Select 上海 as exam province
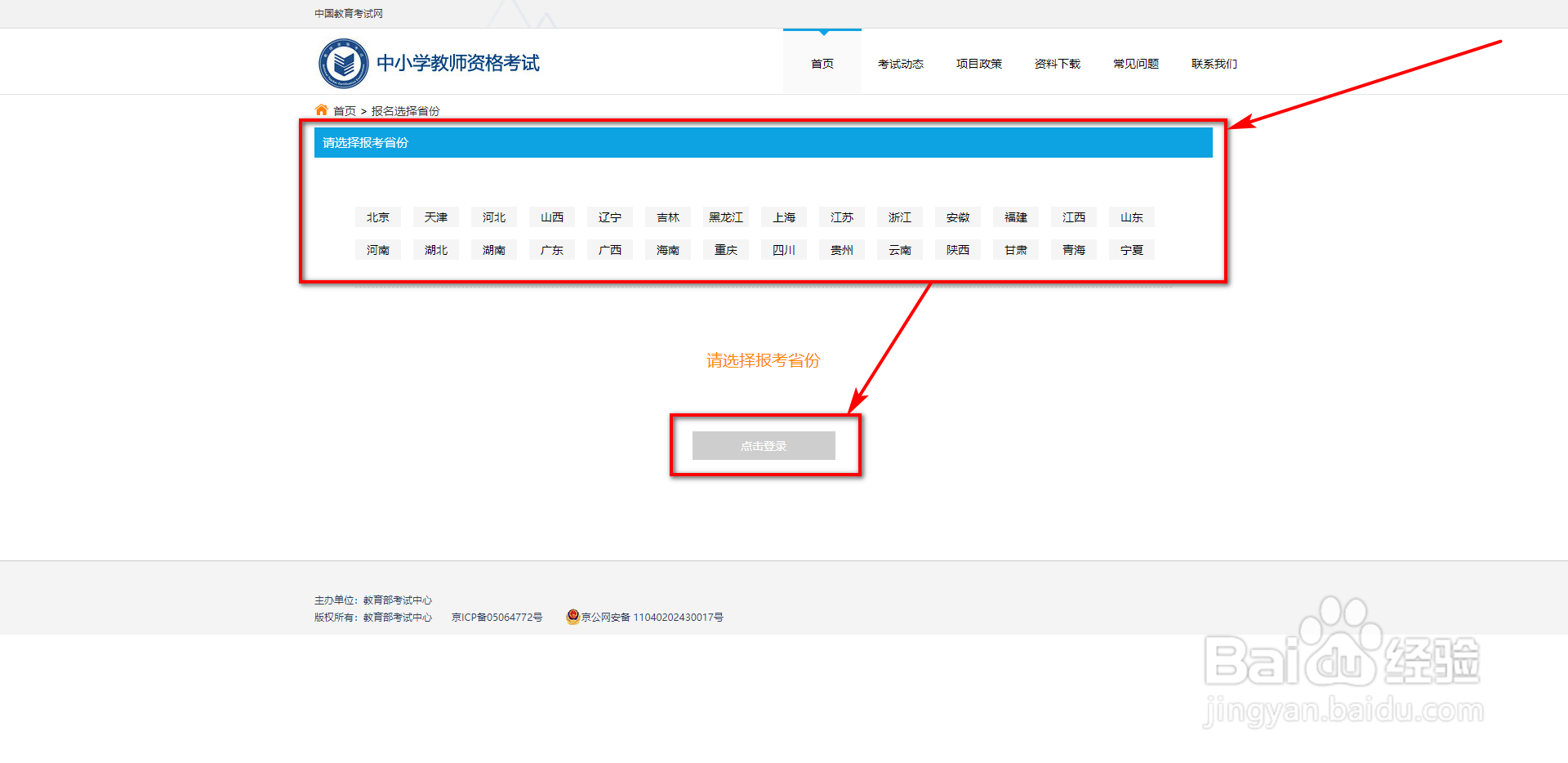This screenshot has width=1568, height=763. coord(783,216)
